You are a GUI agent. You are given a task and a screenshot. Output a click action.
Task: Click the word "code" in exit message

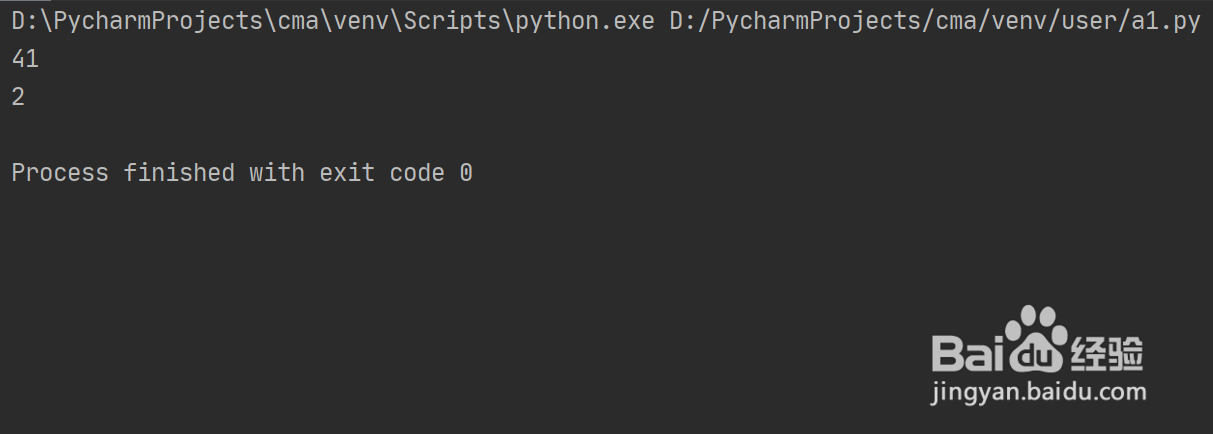pos(416,173)
